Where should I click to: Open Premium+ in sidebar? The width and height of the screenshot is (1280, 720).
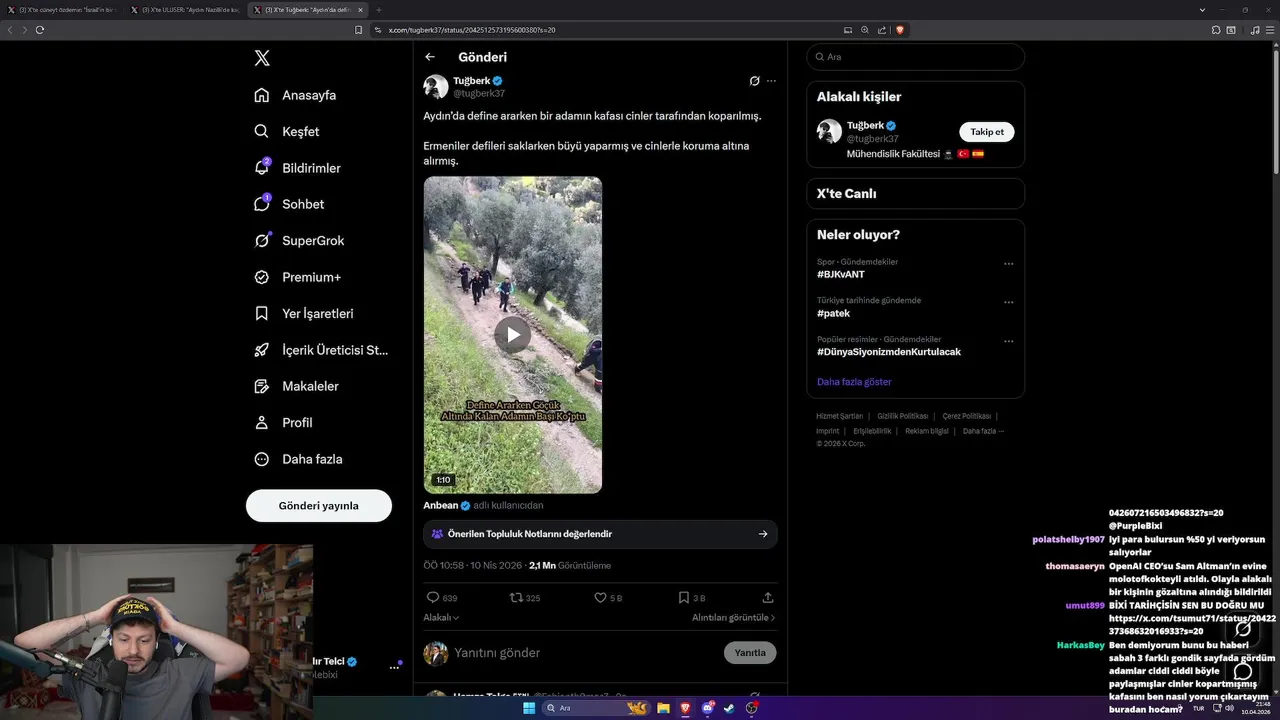coord(297,277)
